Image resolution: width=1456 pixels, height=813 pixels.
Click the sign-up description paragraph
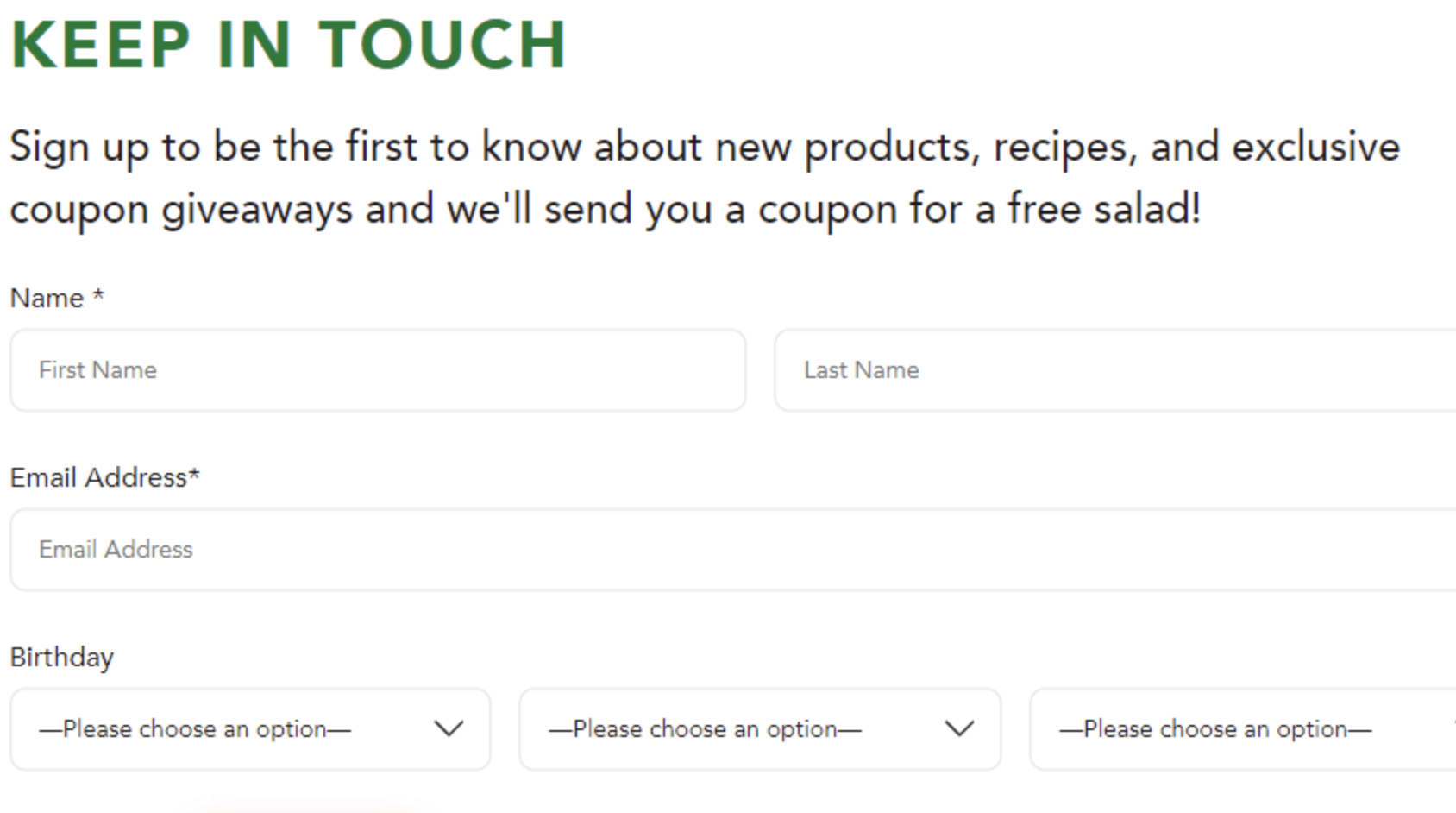click(x=703, y=178)
